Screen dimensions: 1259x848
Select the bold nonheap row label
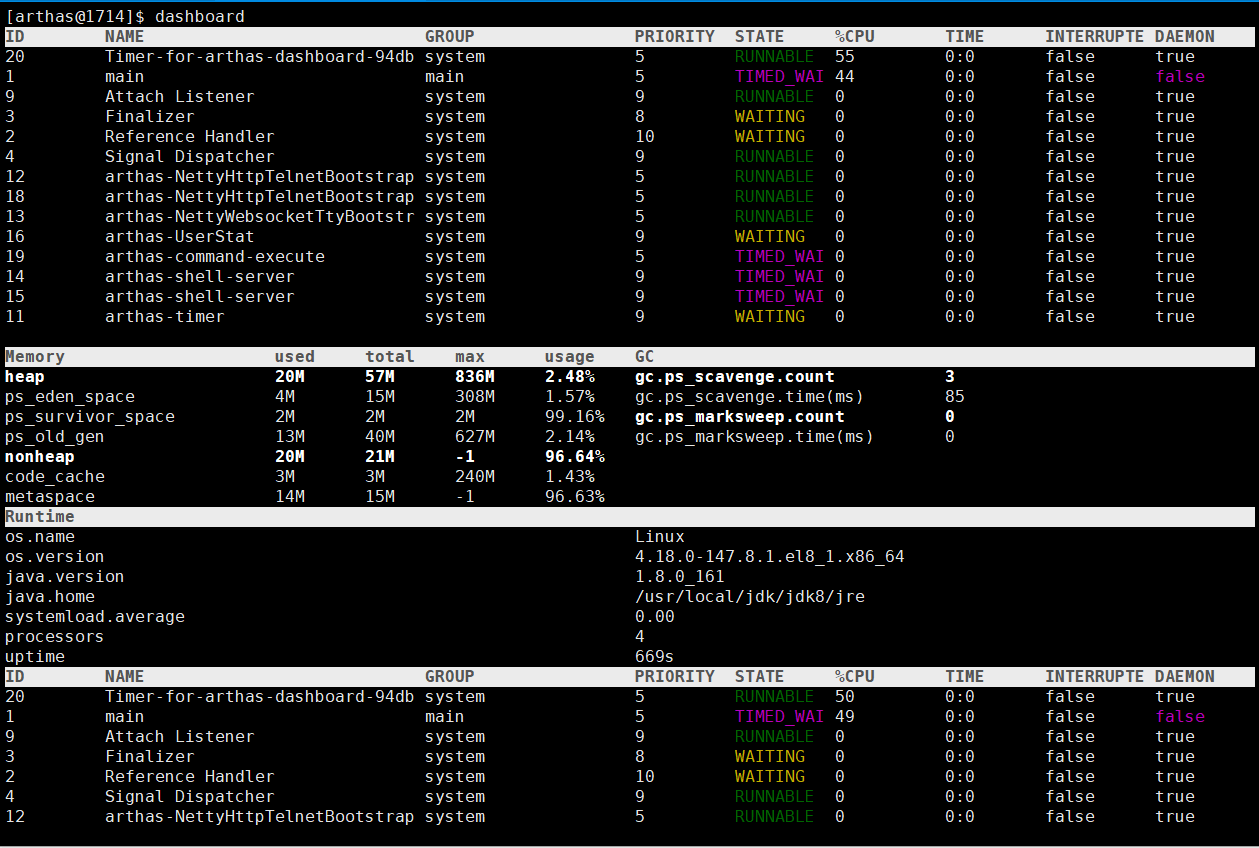40,457
